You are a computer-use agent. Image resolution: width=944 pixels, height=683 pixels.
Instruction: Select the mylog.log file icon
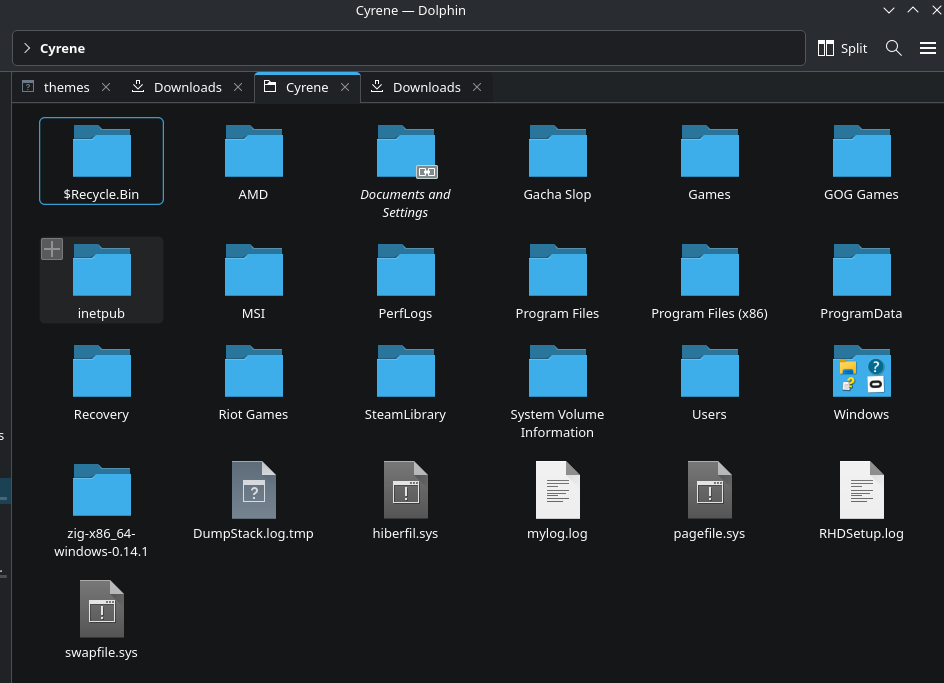(557, 490)
